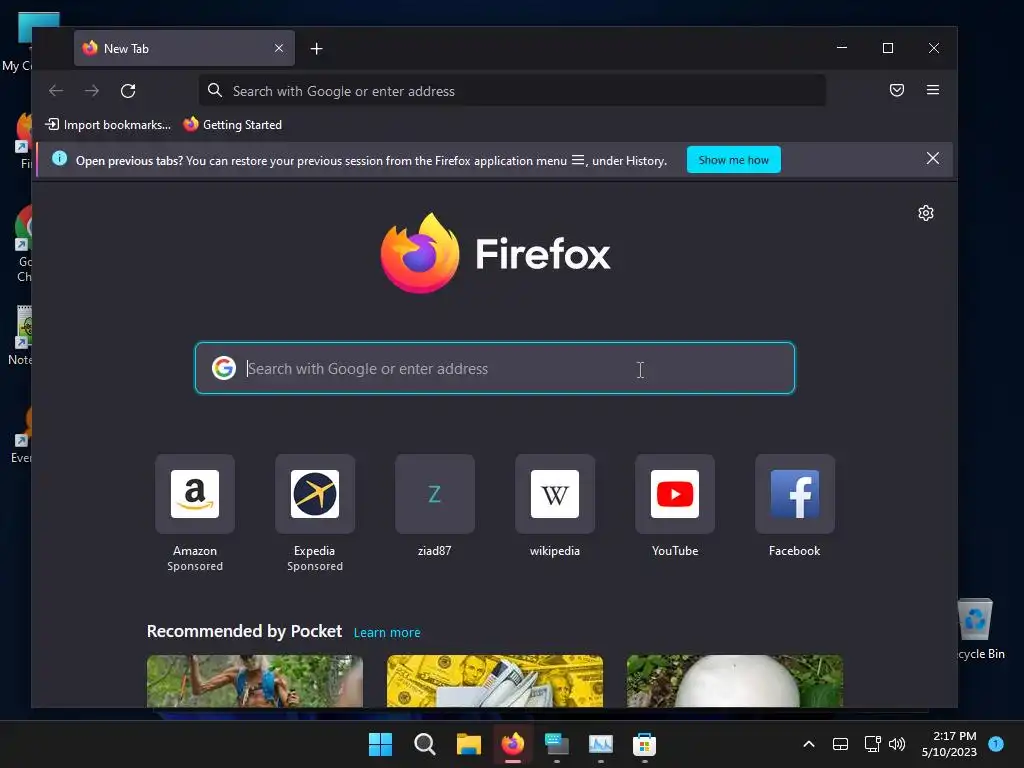Open the money Pocket story thumbnail
1024x768 pixels.
[x=495, y=681]
